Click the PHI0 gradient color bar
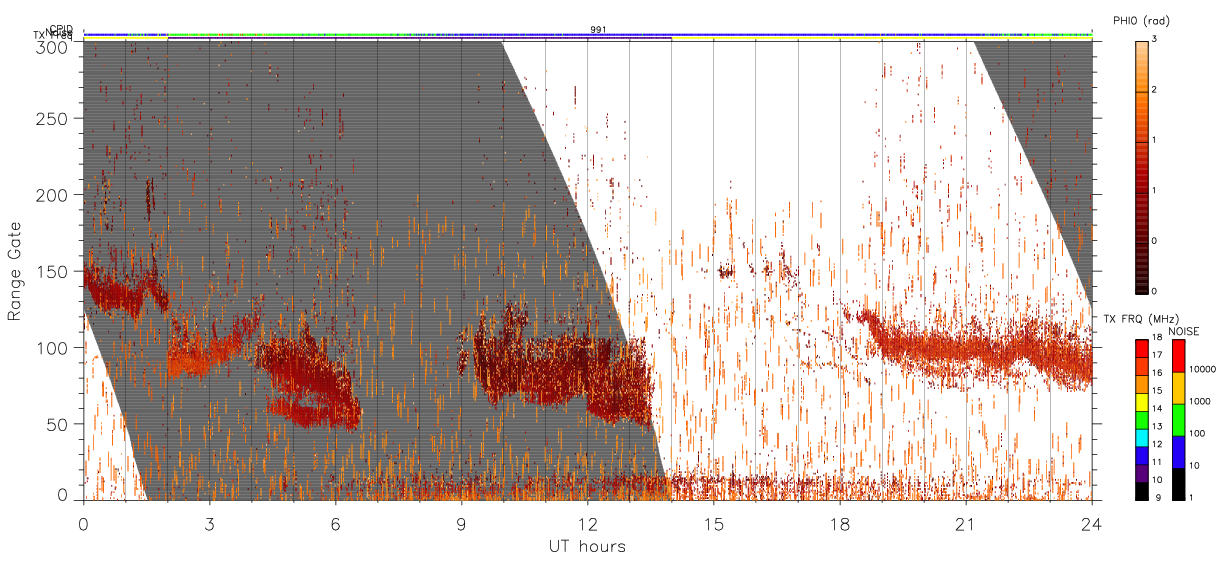Screen dimensions: 1228x567 pyautogui.click(x=1142, y=166)
